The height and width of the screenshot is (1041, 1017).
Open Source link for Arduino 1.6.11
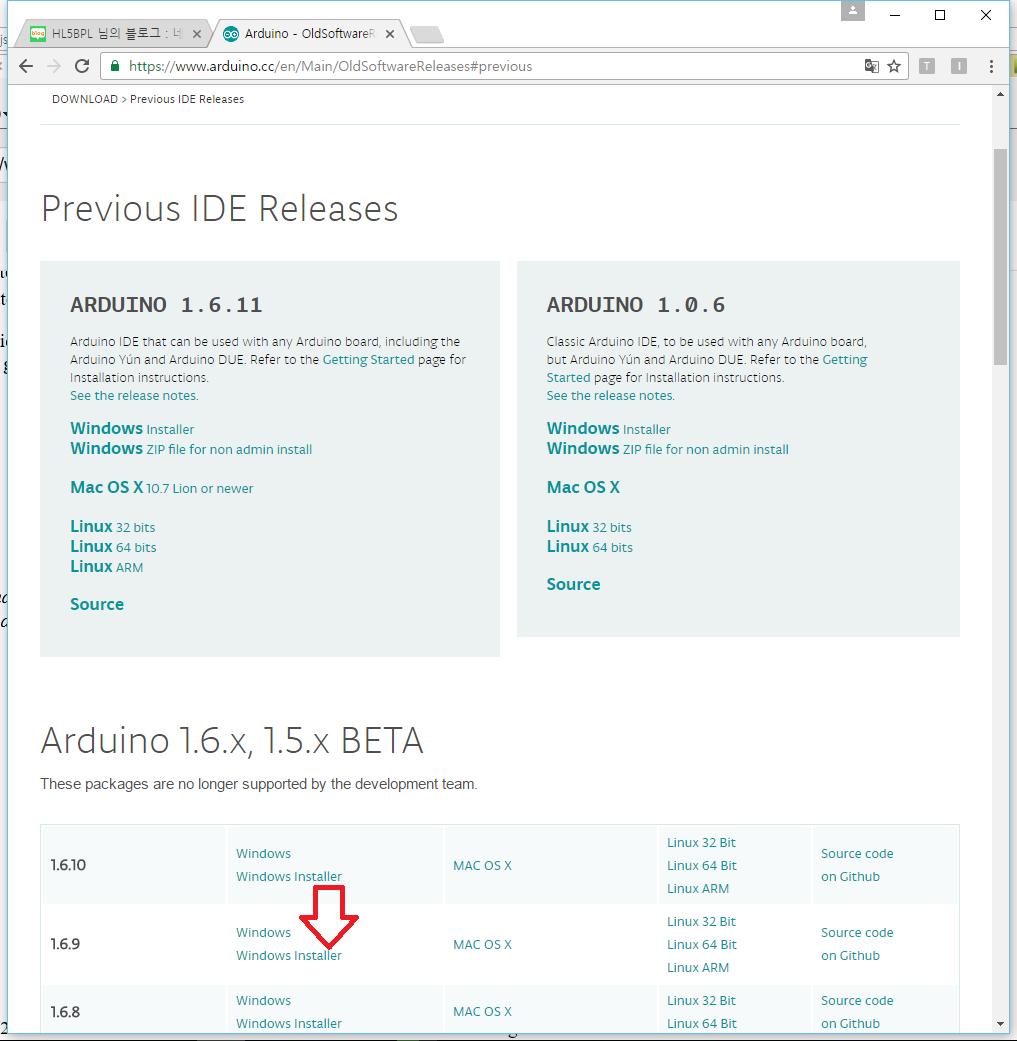pos(97,604)
